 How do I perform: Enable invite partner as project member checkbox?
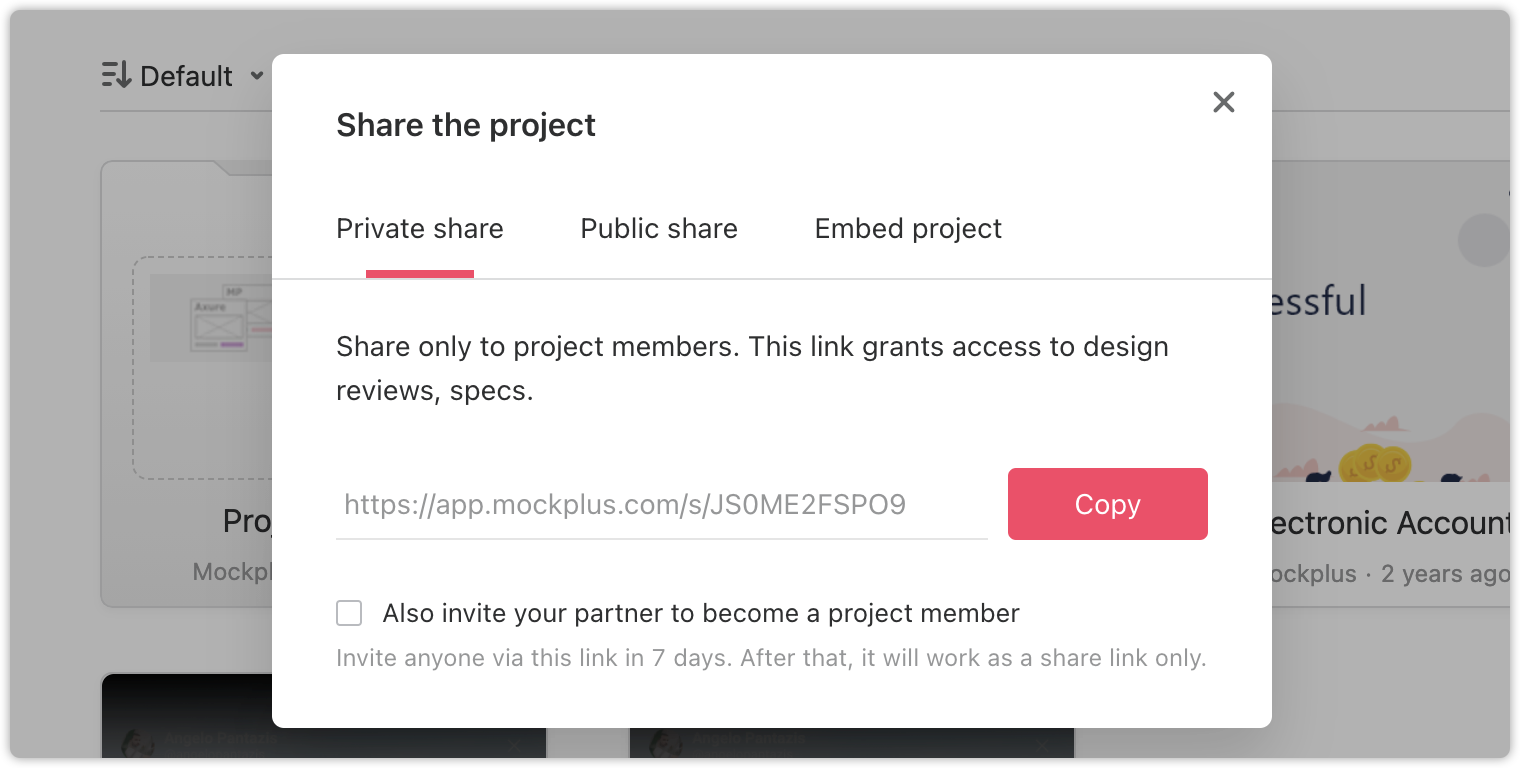(x=349, y=613)
